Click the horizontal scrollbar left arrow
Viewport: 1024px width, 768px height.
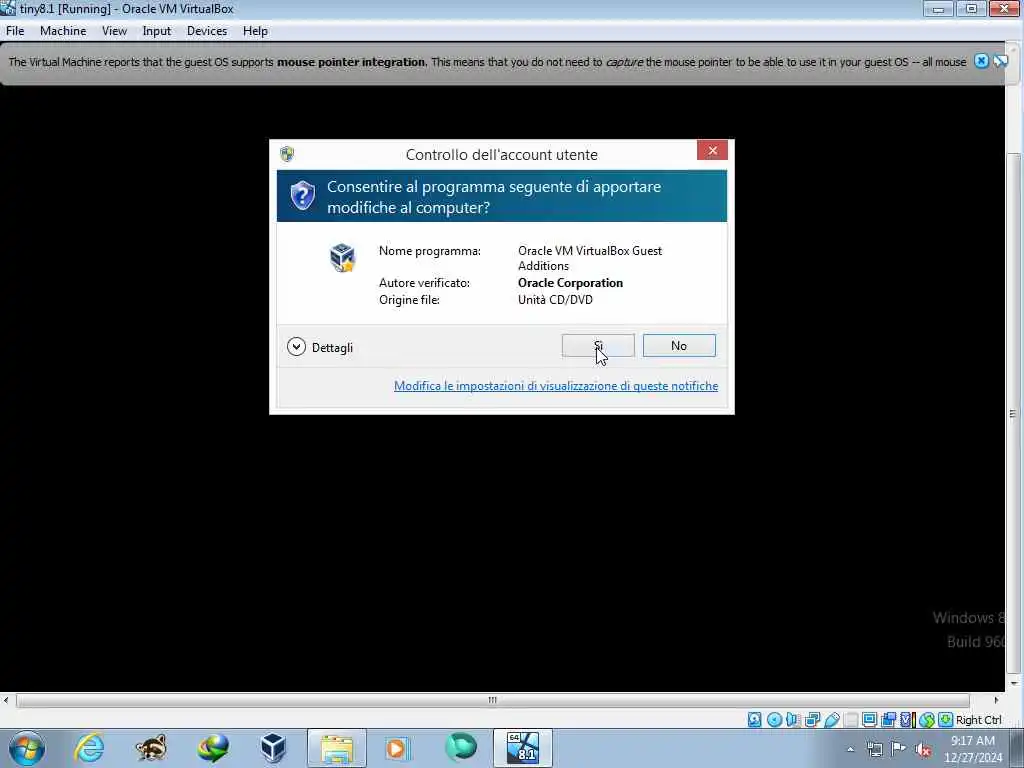[x=6, y=700]
